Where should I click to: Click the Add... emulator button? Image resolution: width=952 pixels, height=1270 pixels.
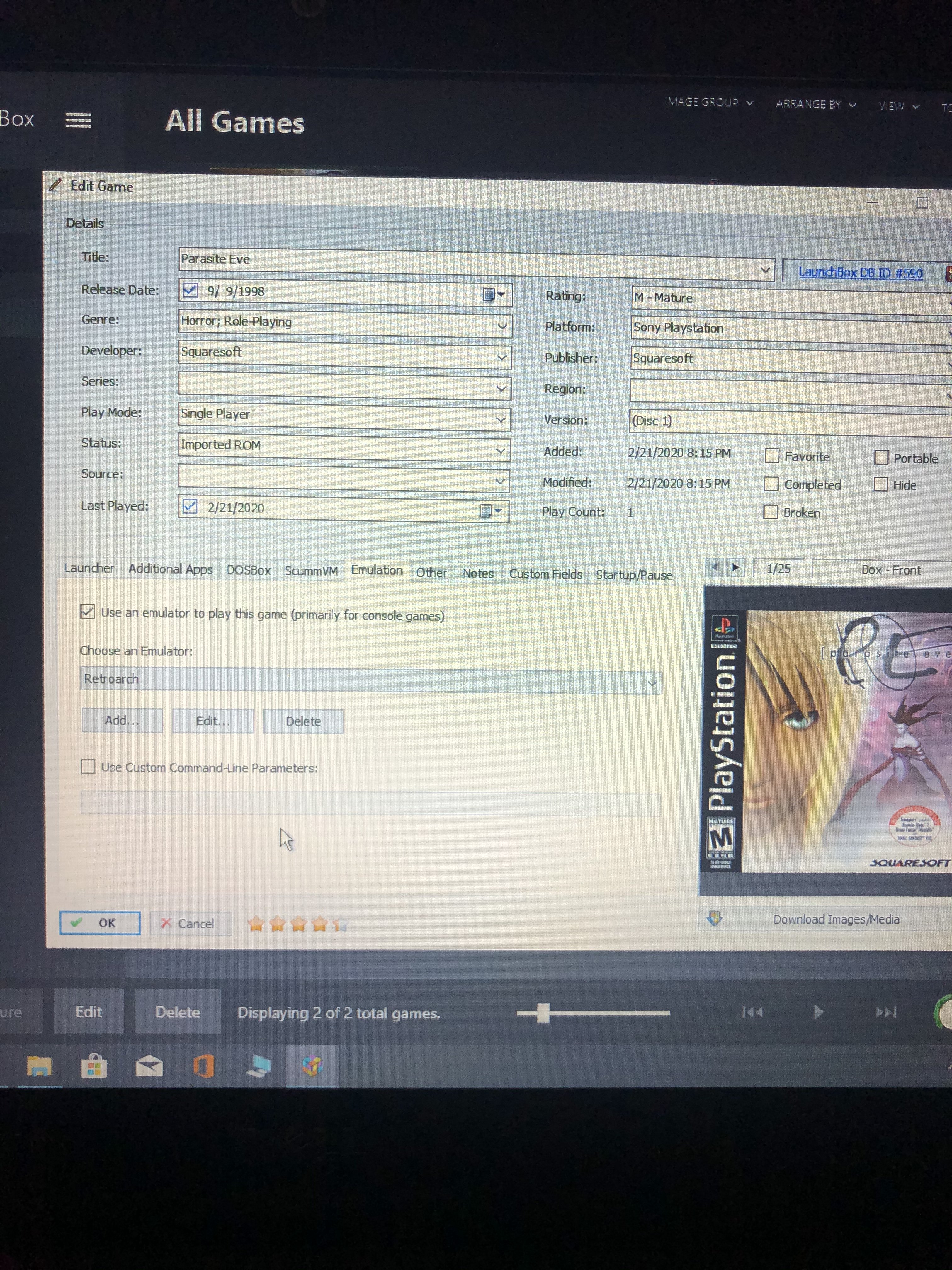coord(122,720)
